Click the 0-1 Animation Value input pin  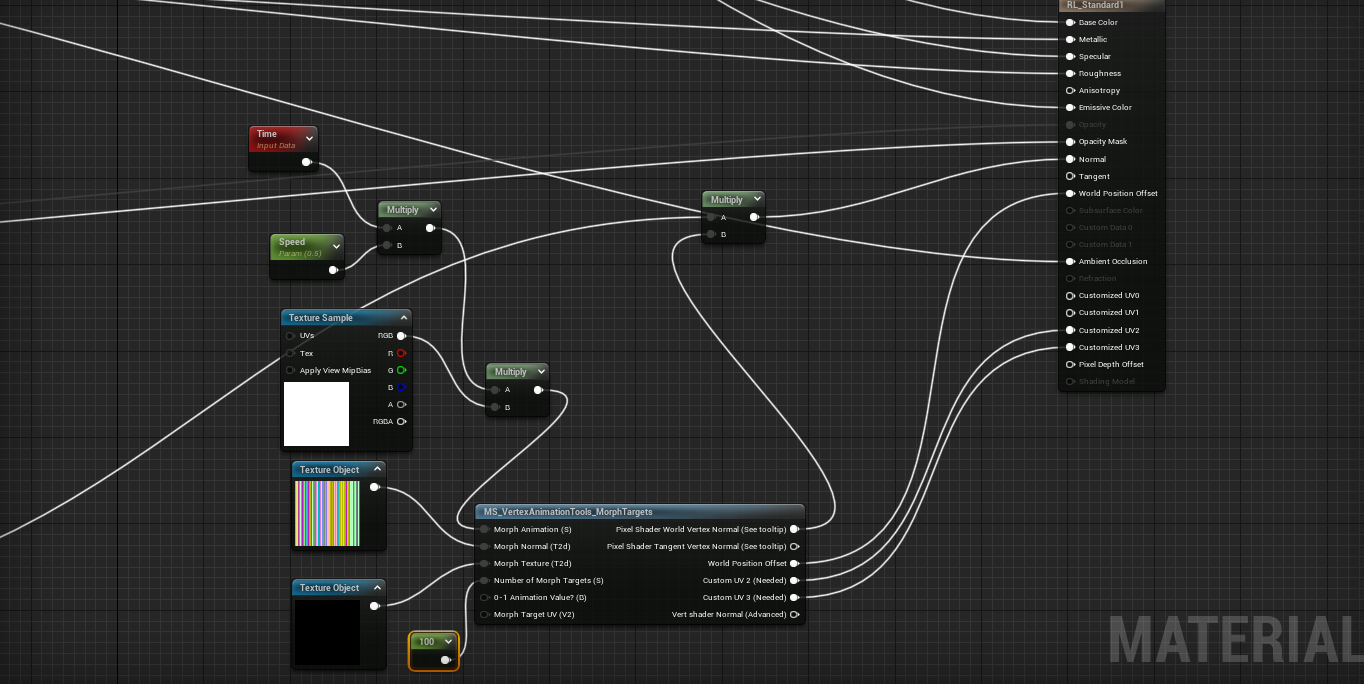coord(484,597)
